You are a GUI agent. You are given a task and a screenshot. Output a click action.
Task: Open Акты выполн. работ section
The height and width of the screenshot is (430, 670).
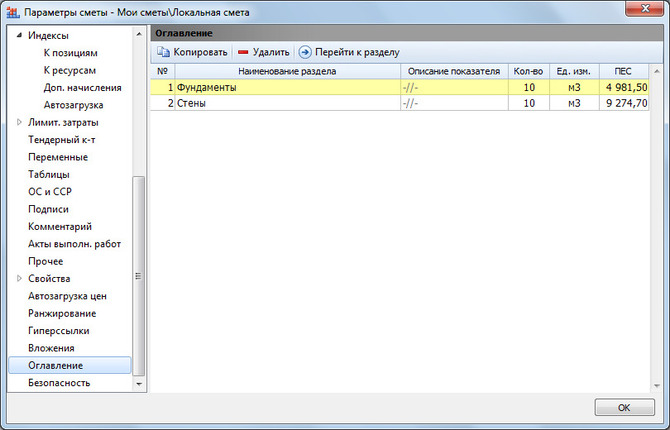coord(74,244)
